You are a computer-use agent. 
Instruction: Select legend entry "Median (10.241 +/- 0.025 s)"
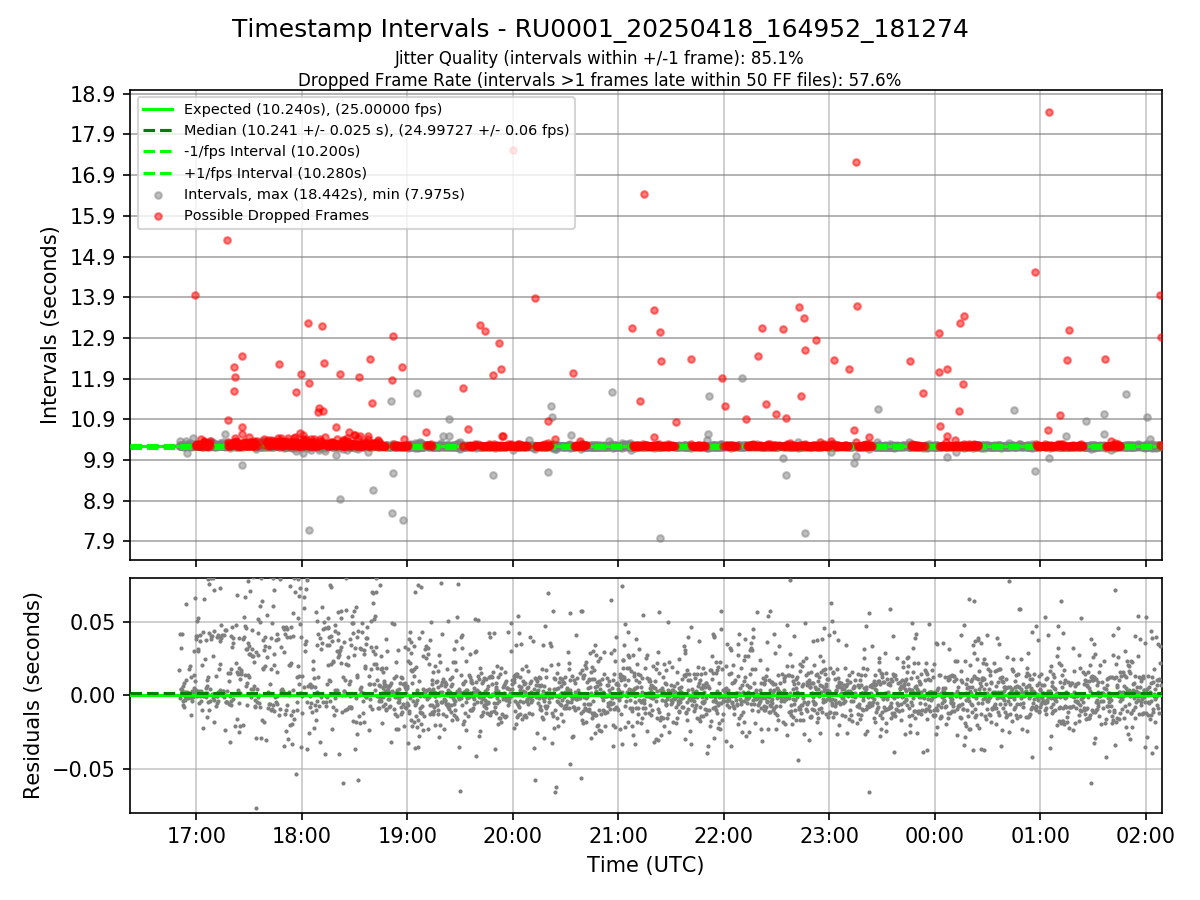377,130
